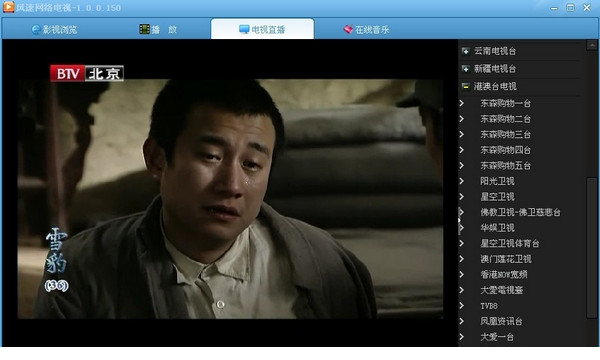Play channel TVB8

pyautogui.click(x=489, y=306)
